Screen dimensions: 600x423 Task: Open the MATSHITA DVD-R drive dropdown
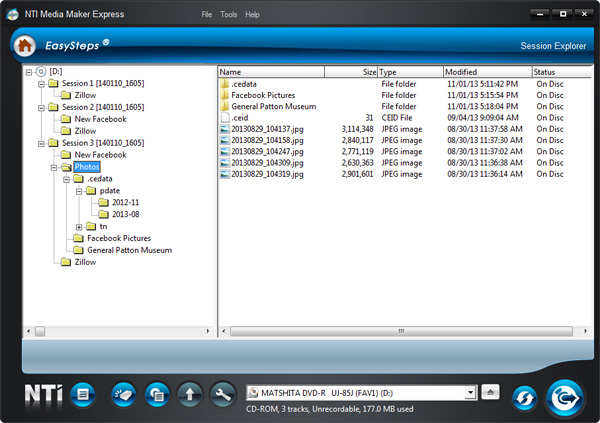tap(471, 393)
